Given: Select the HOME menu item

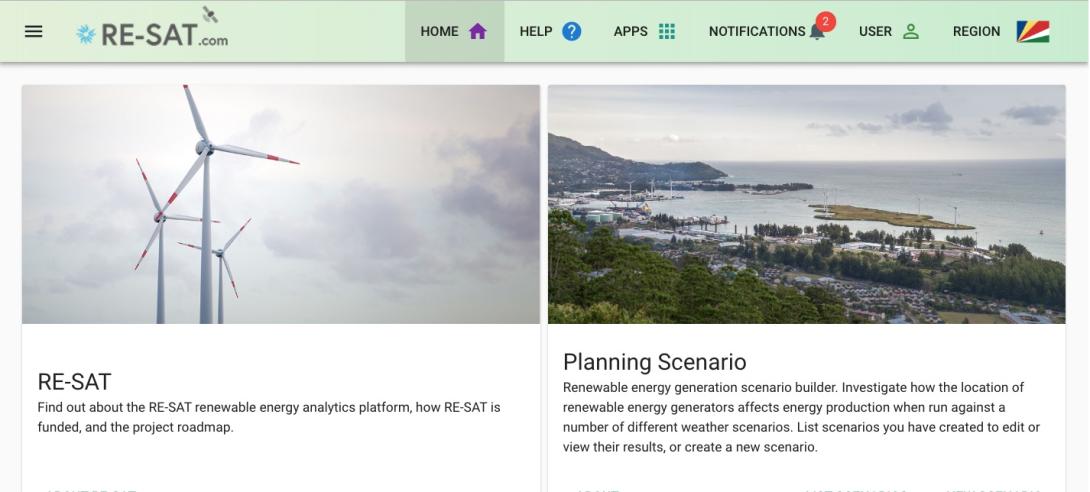Looking at the screenshot, I should pos(455,31).
